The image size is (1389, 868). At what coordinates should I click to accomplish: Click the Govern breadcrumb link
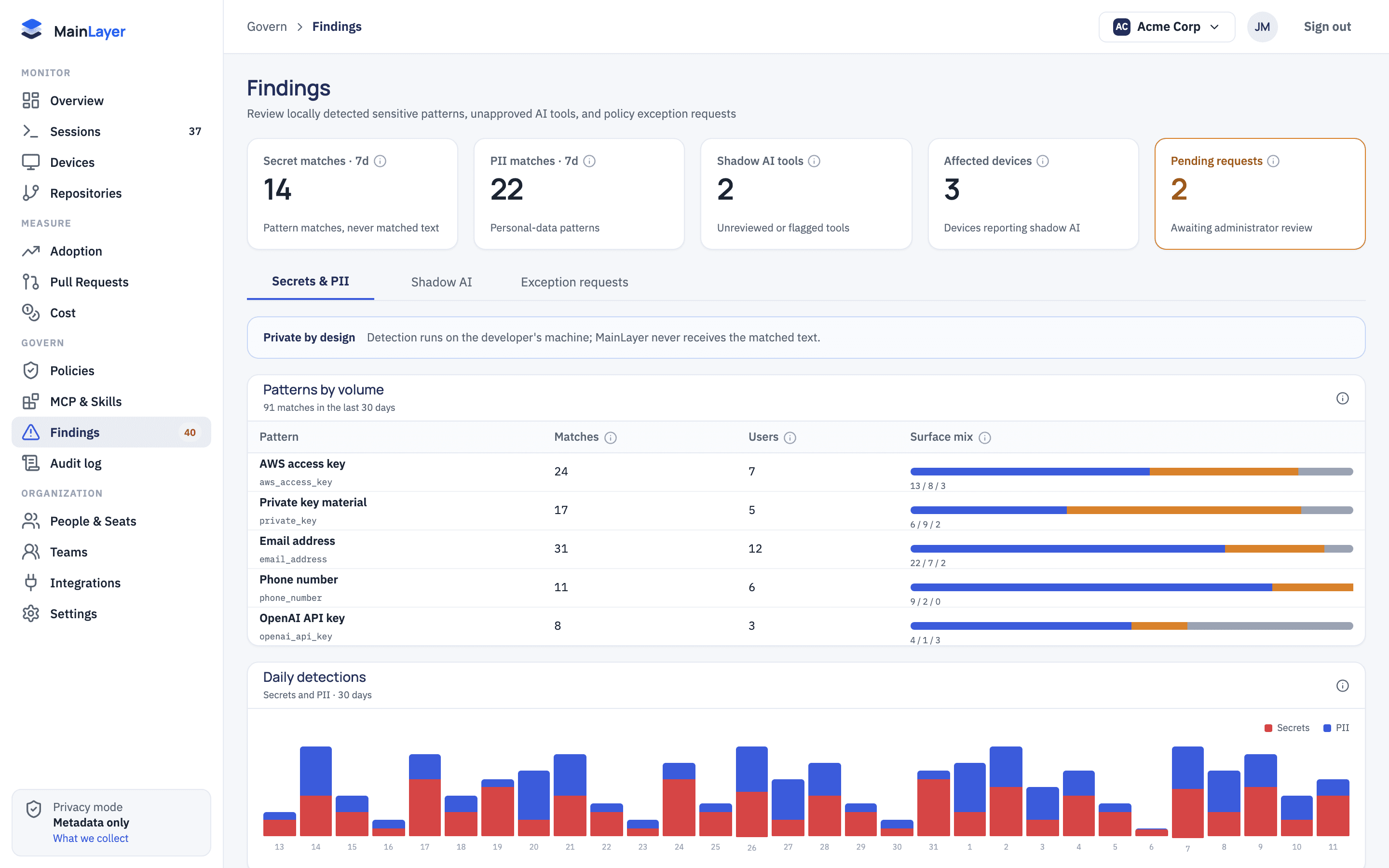pos(267,27)
